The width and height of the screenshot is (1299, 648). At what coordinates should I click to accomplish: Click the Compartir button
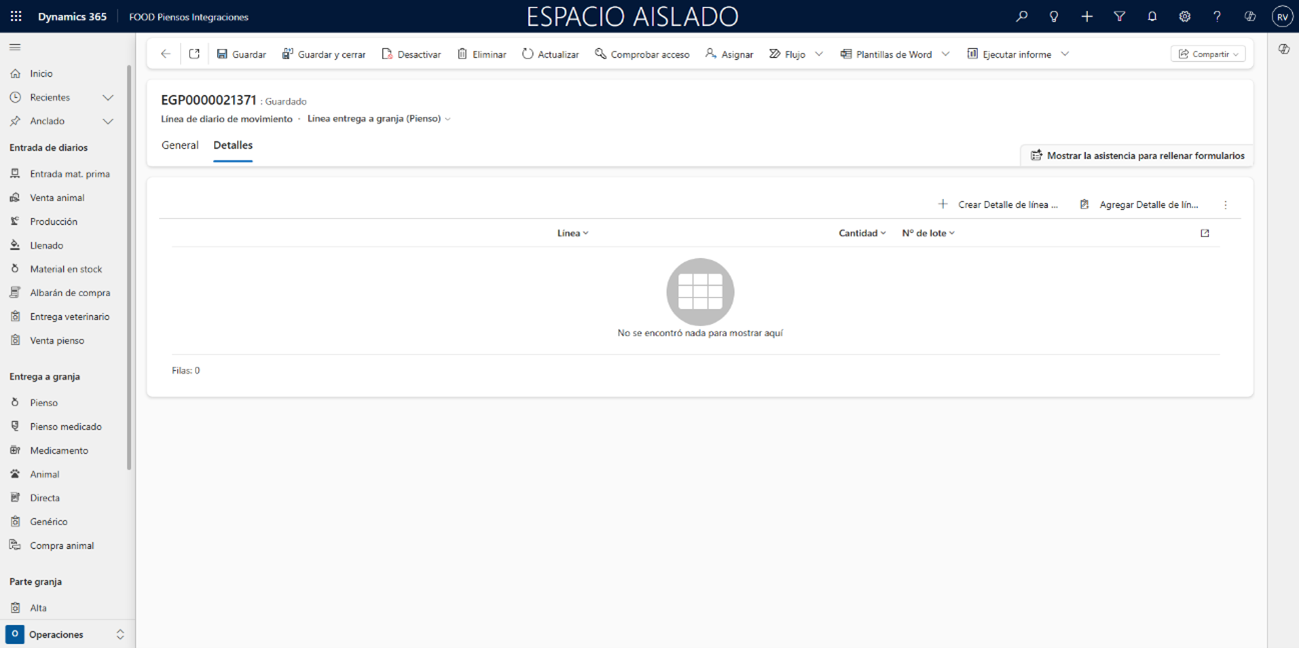click(1208, 54)
